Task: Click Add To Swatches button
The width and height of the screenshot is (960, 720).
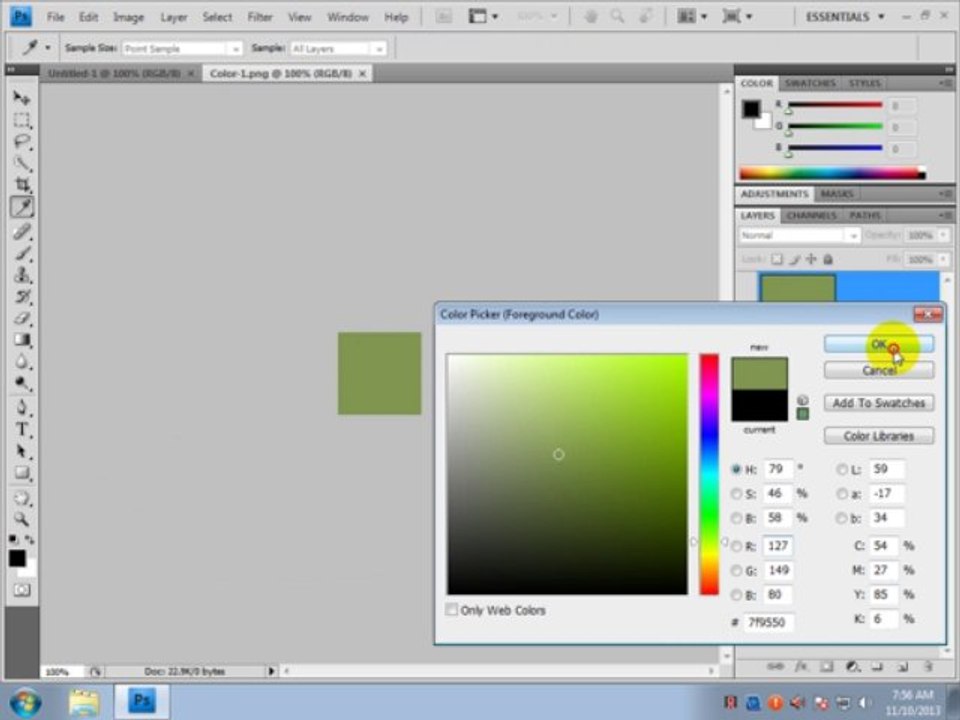Action: [x=879, y=403]
